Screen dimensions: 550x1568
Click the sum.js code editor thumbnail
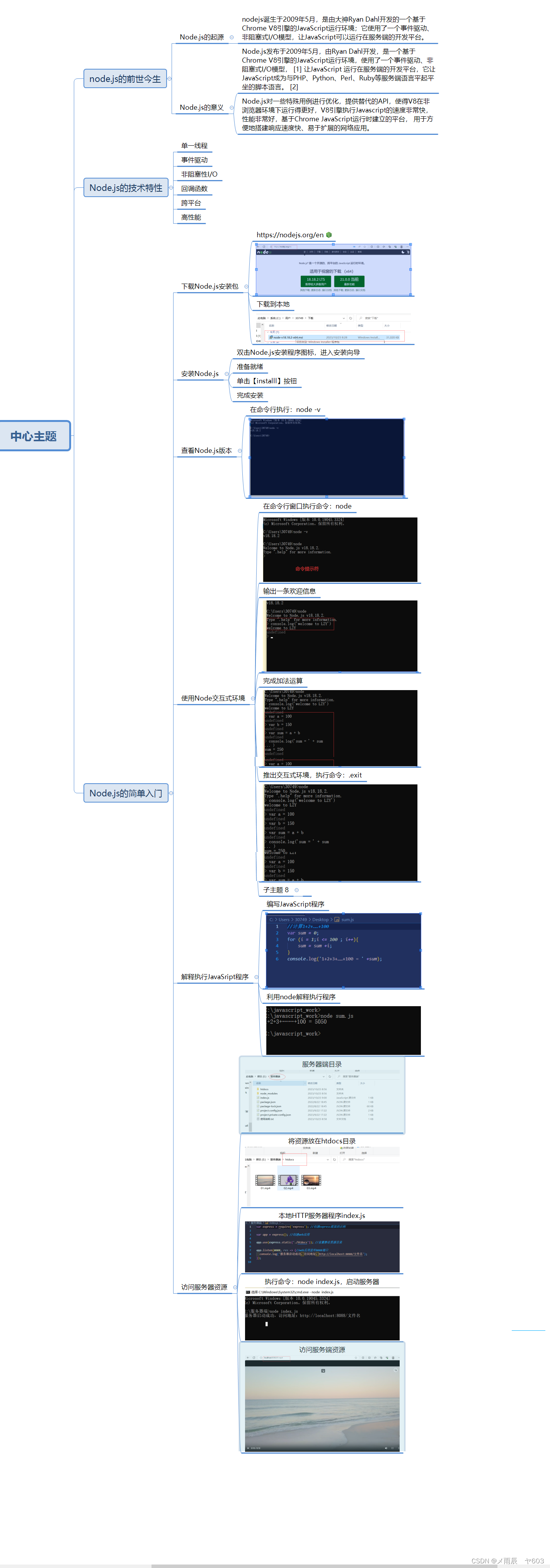(344, 950)
